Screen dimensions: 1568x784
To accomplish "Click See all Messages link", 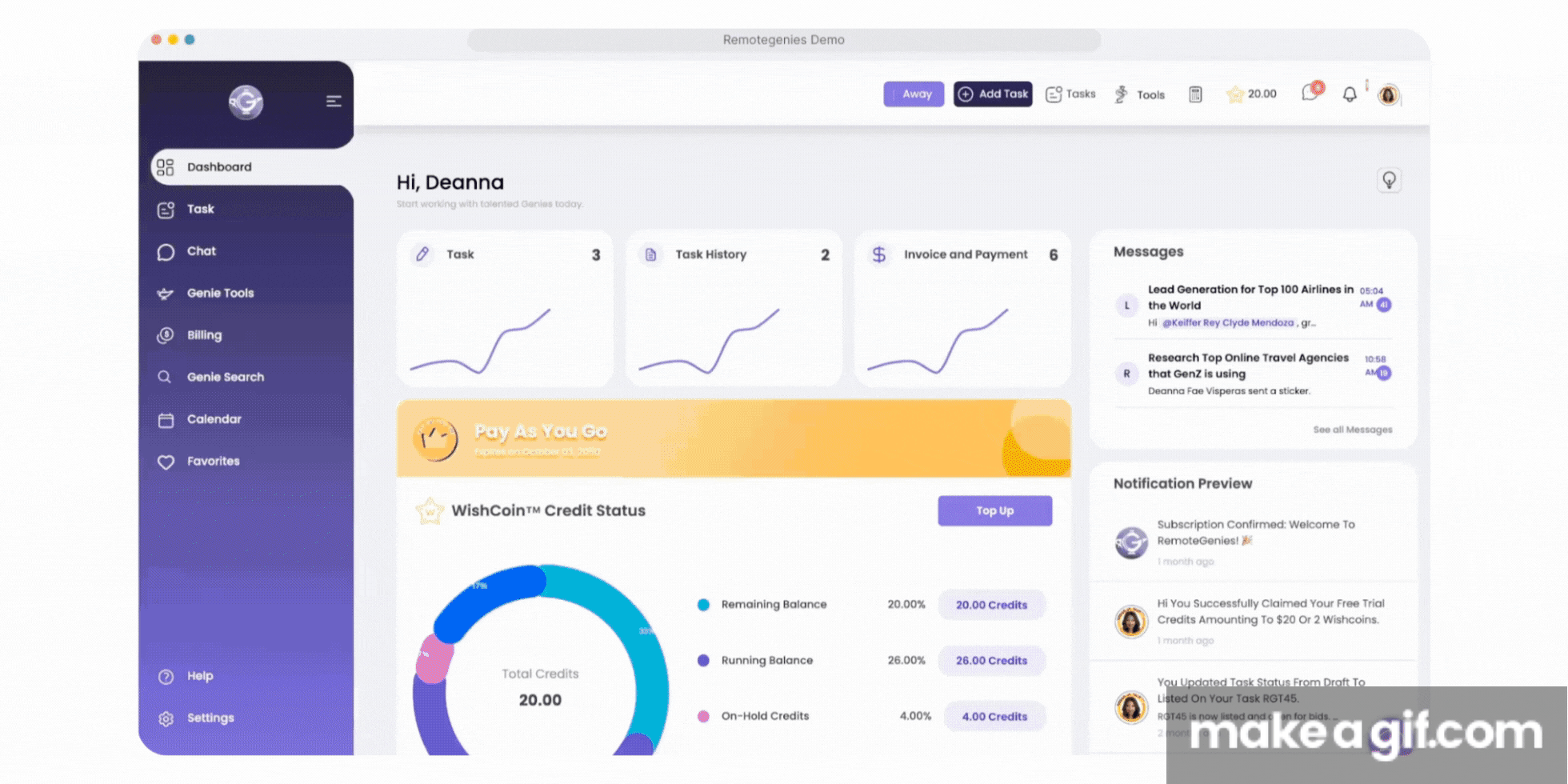I will point(1352,430).
